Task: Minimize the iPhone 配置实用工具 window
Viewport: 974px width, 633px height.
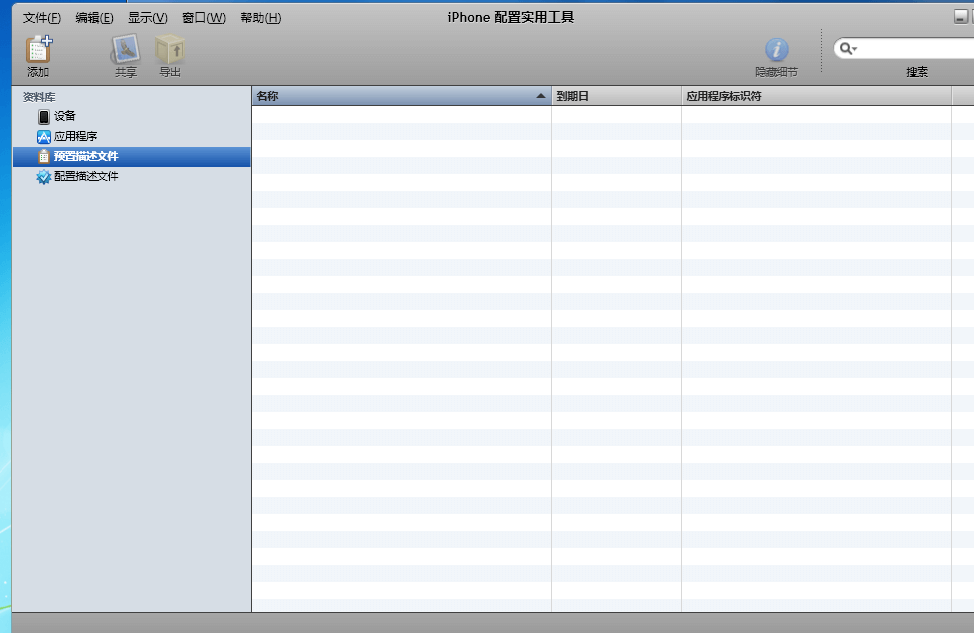Action: [961, 17]
